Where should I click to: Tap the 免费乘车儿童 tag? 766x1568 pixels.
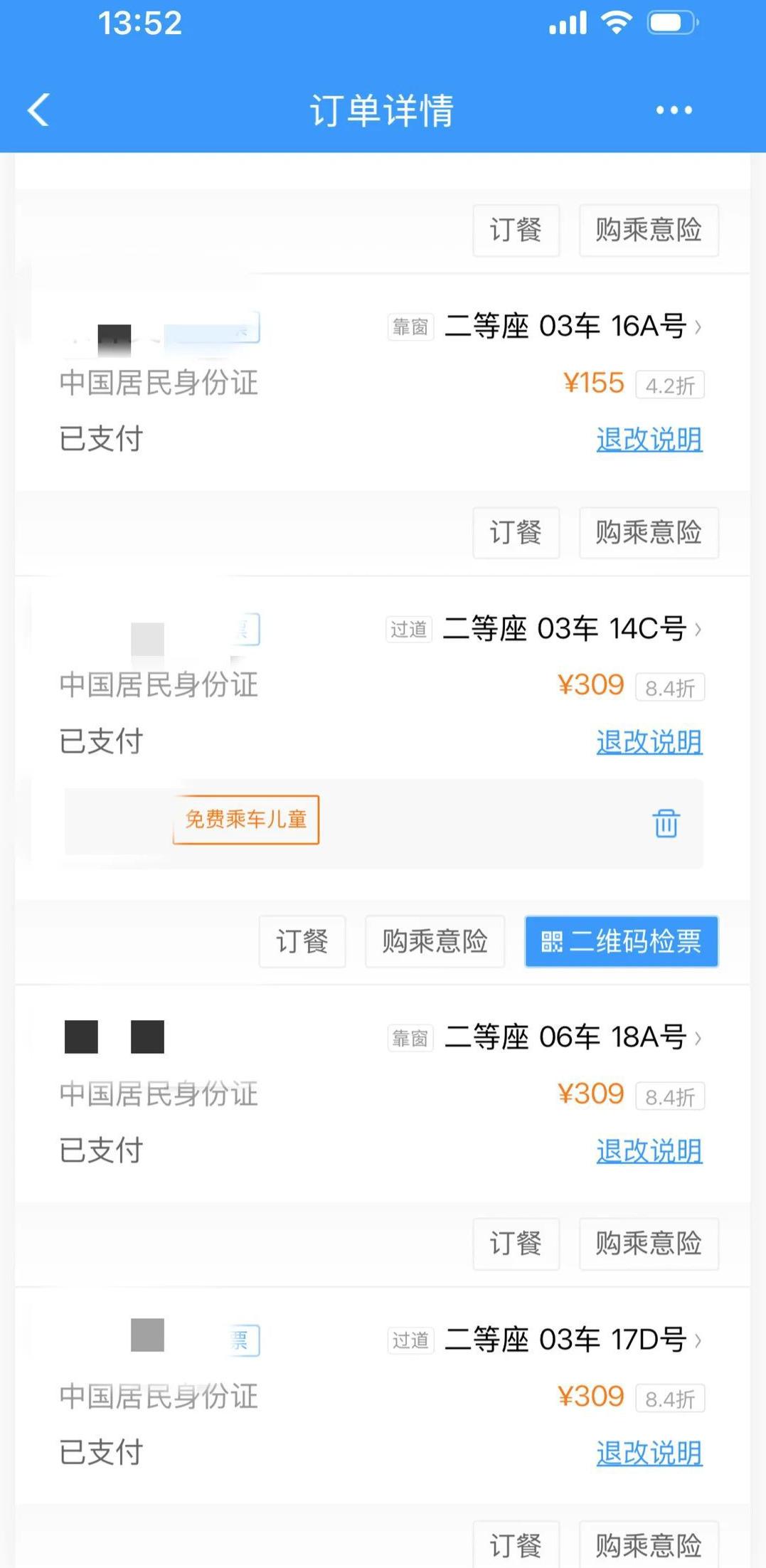[245, 820]
